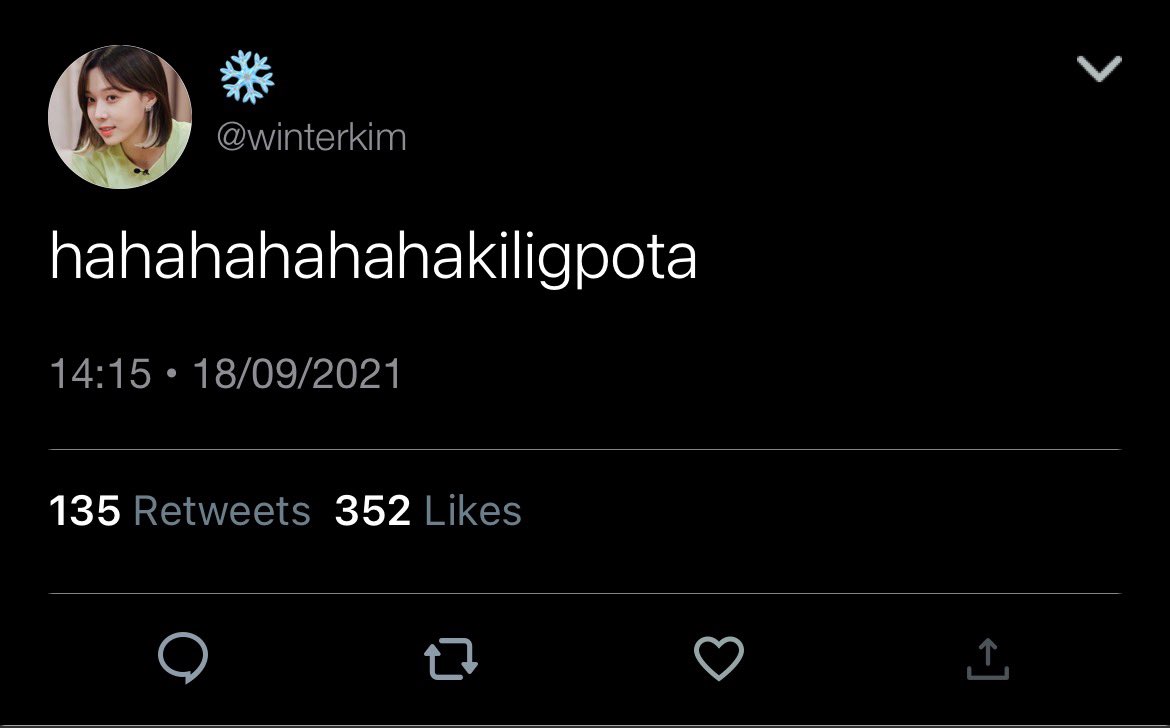Reply using the speech bubble icon
The image size is (1170, 728).
pos(183,658)
